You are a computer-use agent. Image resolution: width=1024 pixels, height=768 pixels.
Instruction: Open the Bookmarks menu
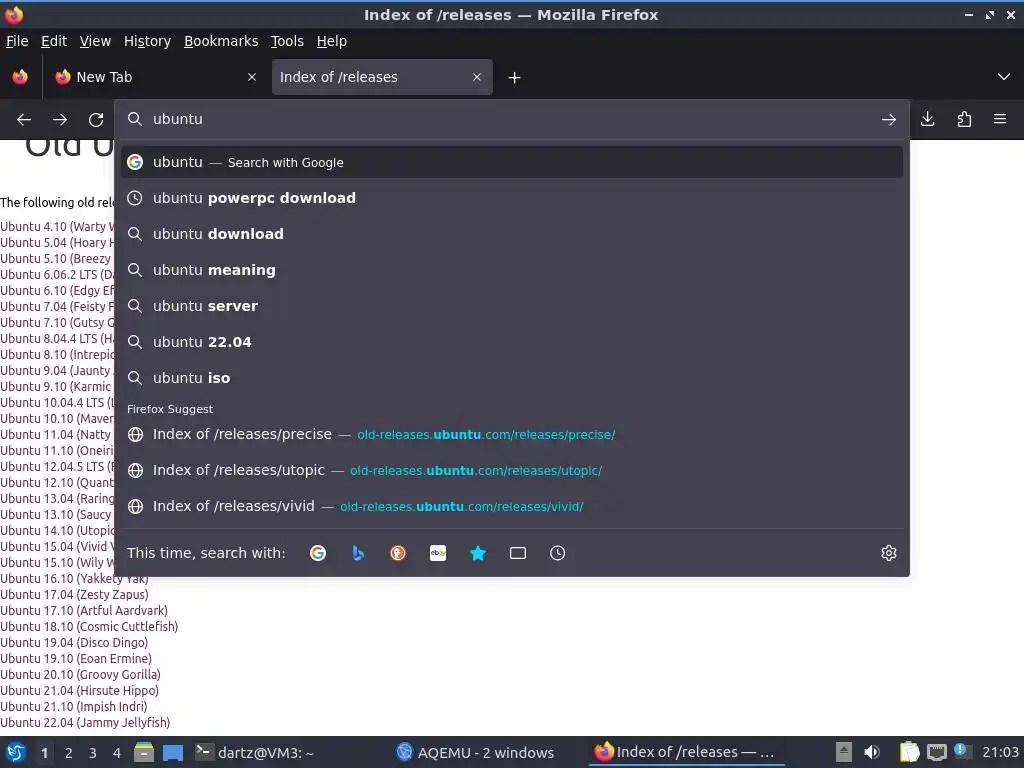pos(221,41)
